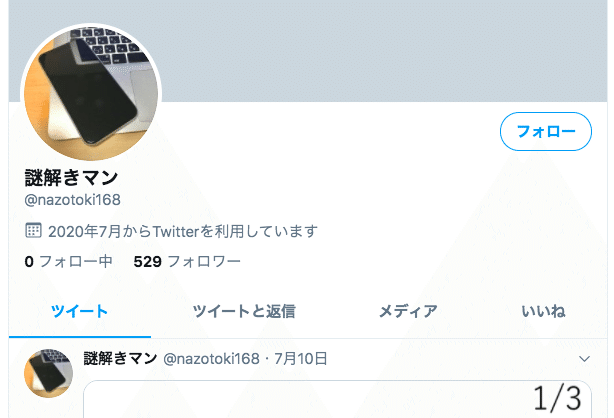Image resolution: width=614 pixels, height=418 pixels.
Task: Click the profile display name 謎解きマン heading
Action: point(71,178)
